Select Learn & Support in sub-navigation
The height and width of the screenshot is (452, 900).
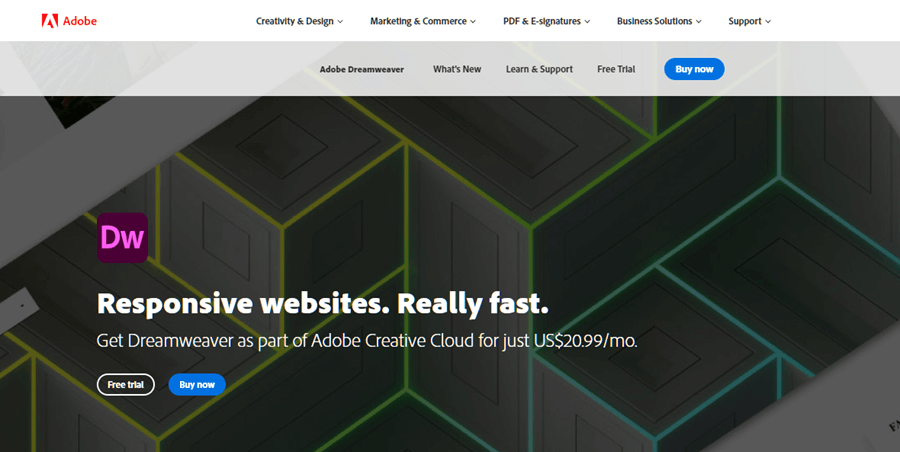point(539,69)
